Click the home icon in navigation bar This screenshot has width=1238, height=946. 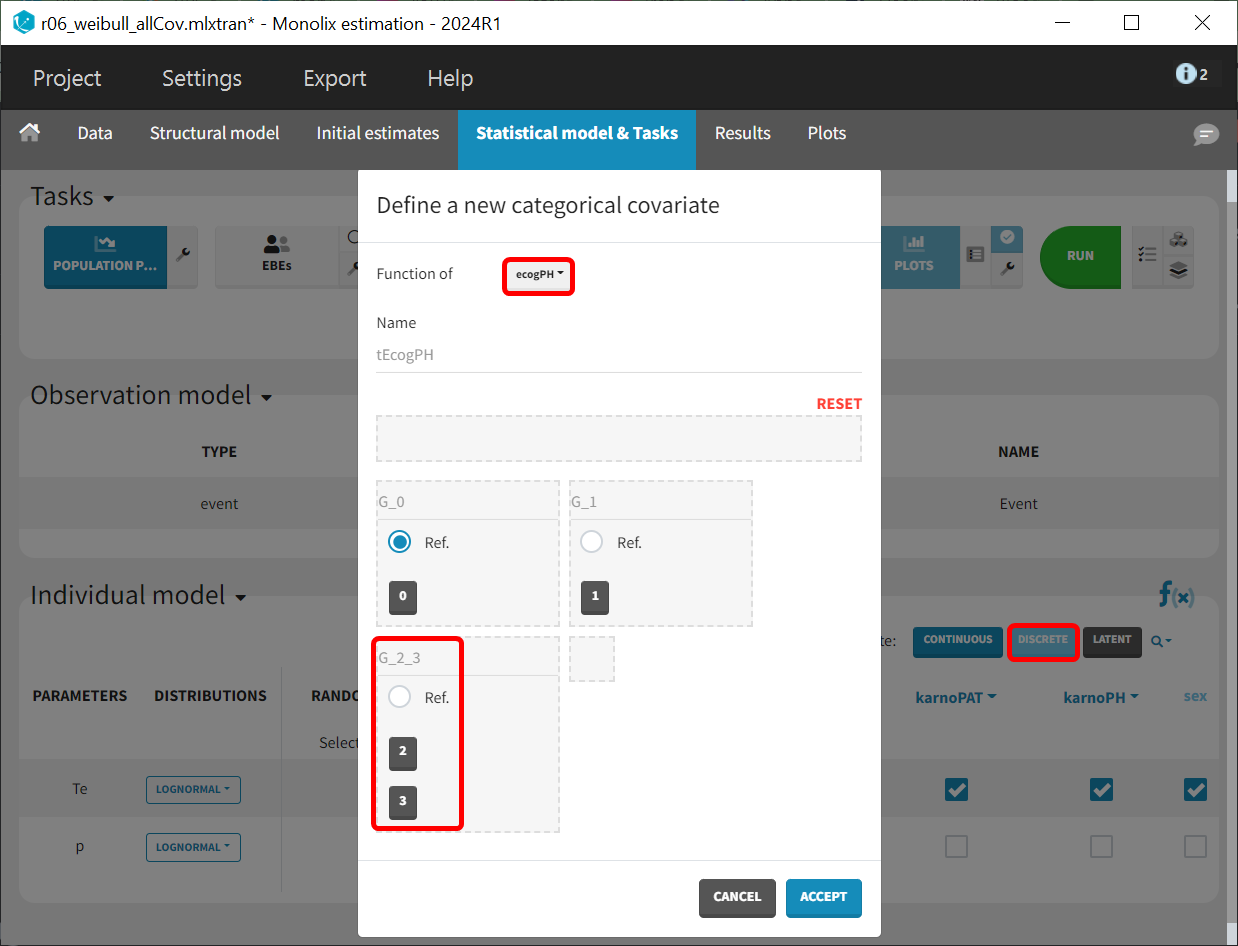(x=30, y=133)
